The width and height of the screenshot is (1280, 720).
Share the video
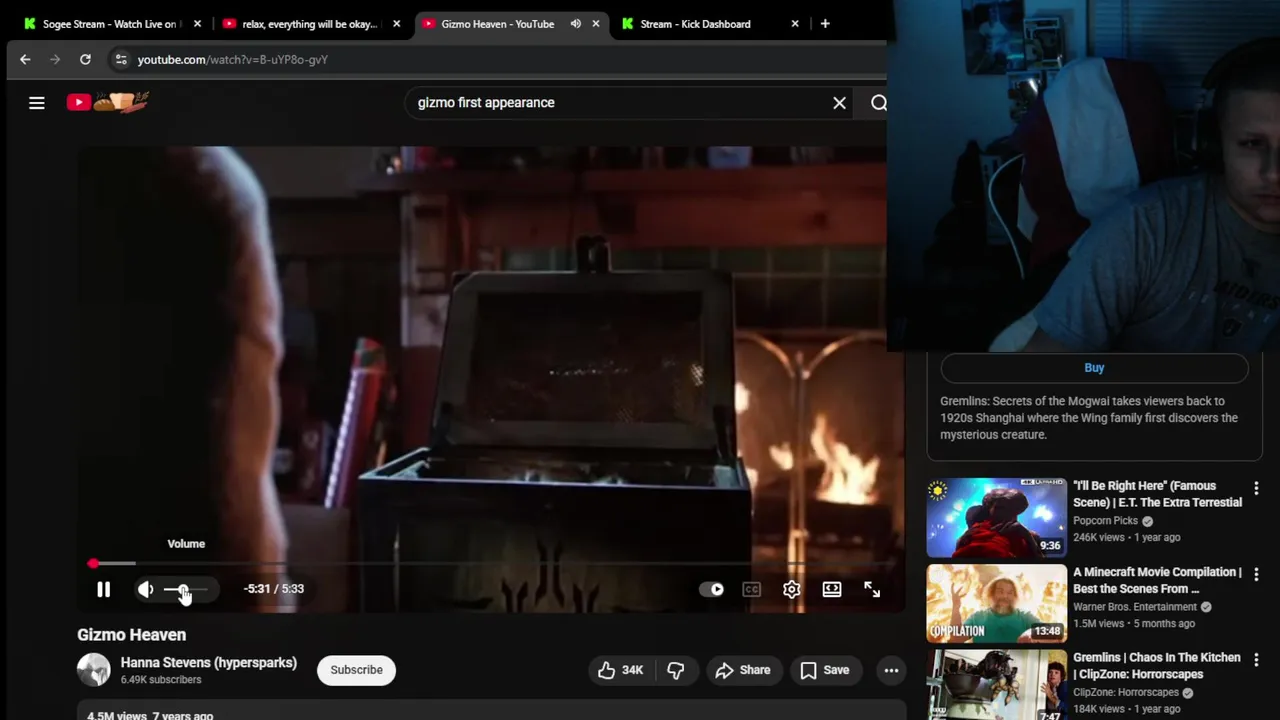tap(742, 670)
